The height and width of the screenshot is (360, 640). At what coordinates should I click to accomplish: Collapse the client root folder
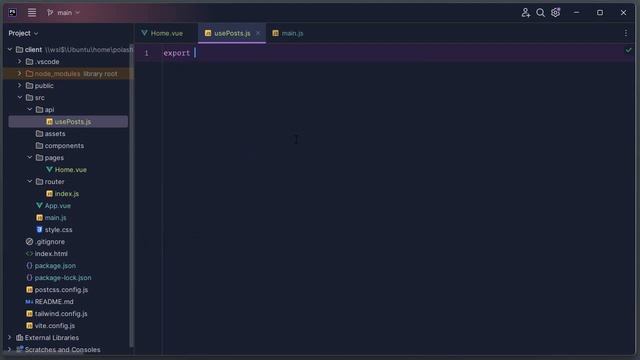pyautogui.click(x=10, y=49)
